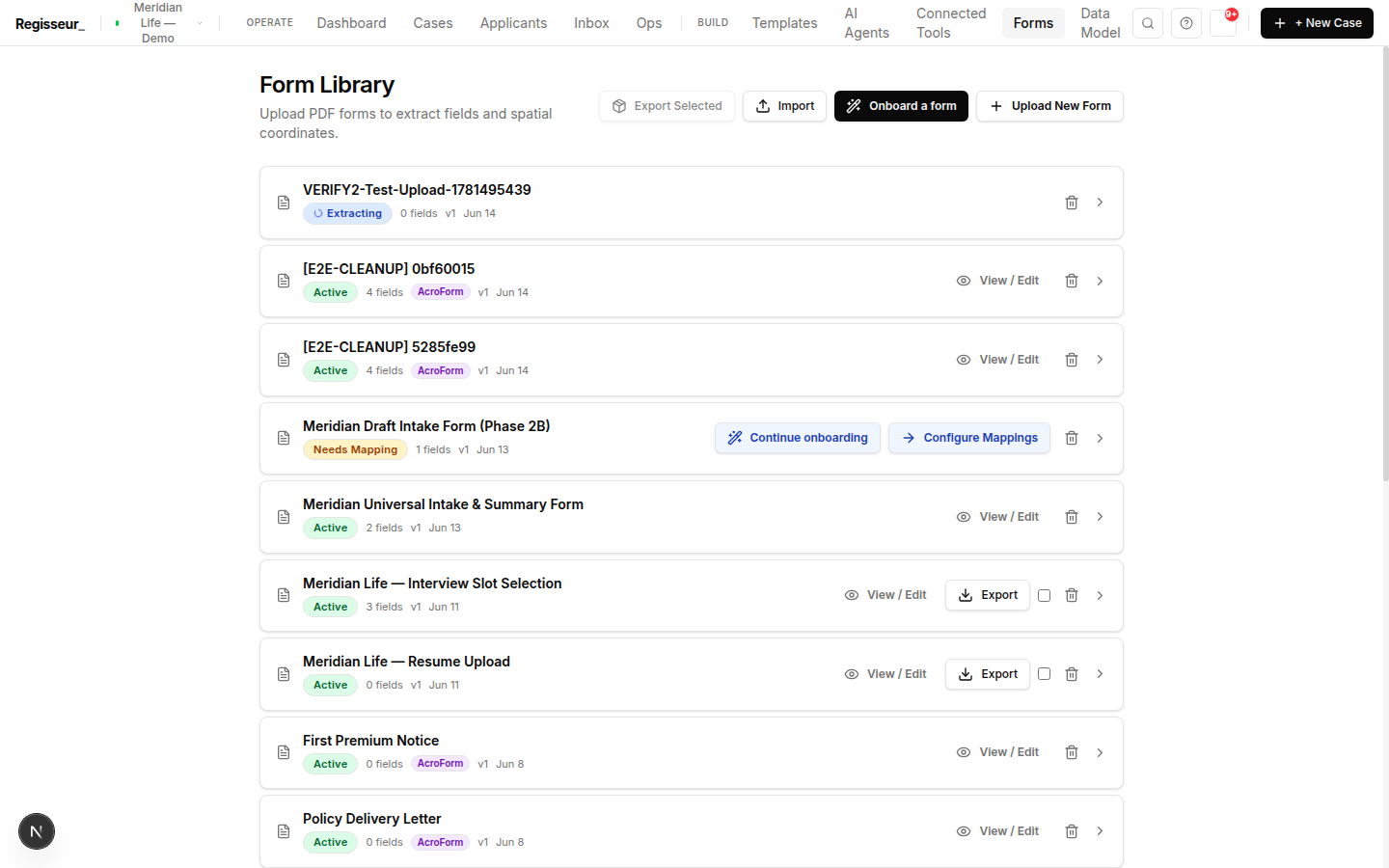This screenshot has width=1389, height=868.
Task: Expand Policy Delivery Letter row chevron
Action: coord(1100,831)
